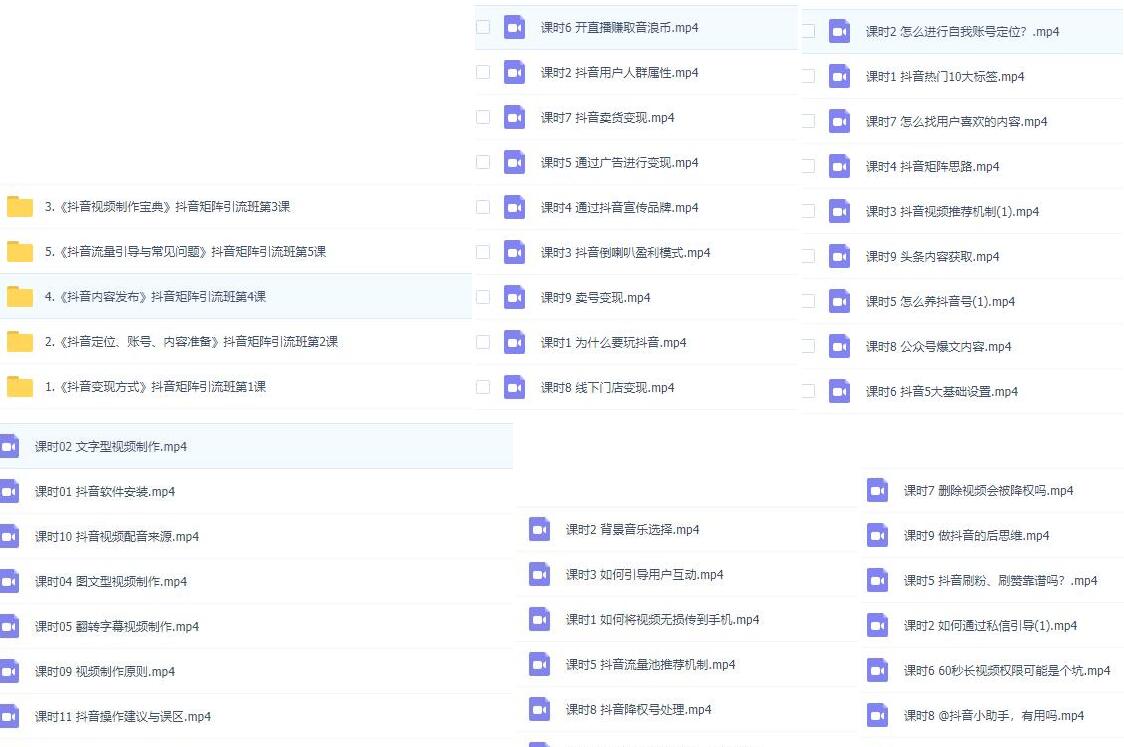
Task: Click video icon of 课时1 抖音热门10大标签.mp4
Action: [x=839, y=77]
